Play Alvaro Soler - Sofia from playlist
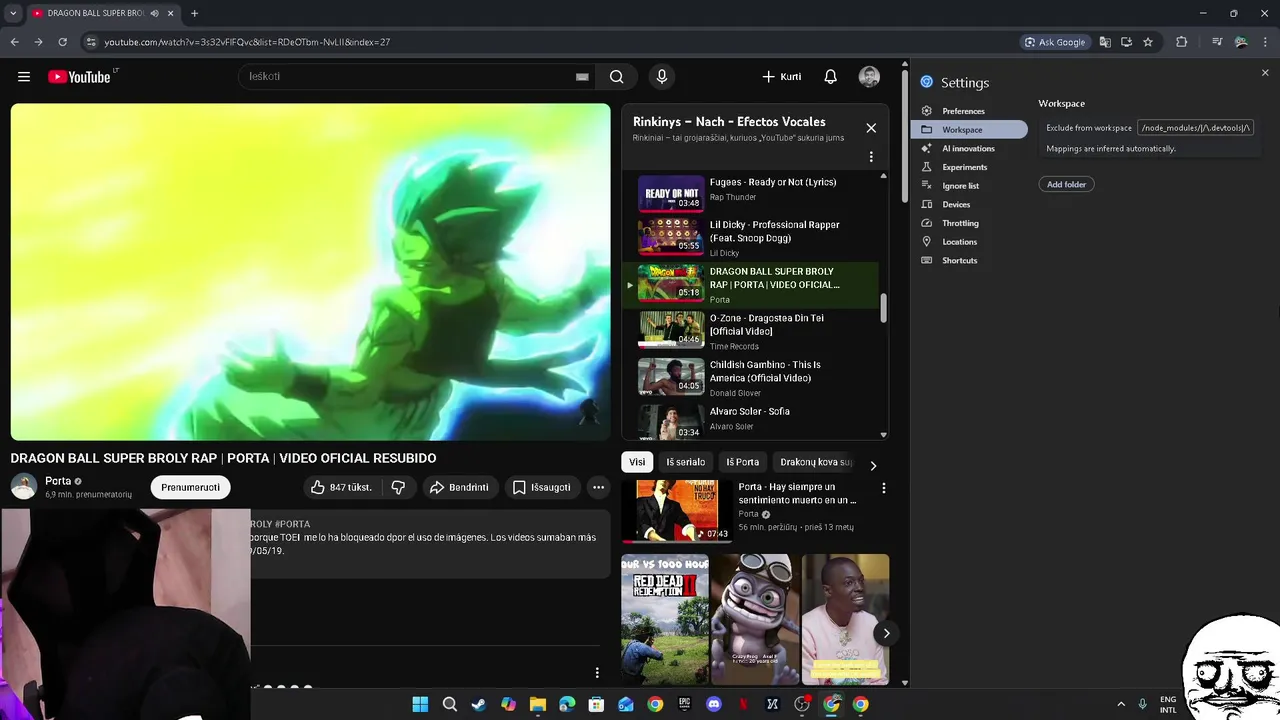Screen dimensions: 1280x720 tap(750, 420)
